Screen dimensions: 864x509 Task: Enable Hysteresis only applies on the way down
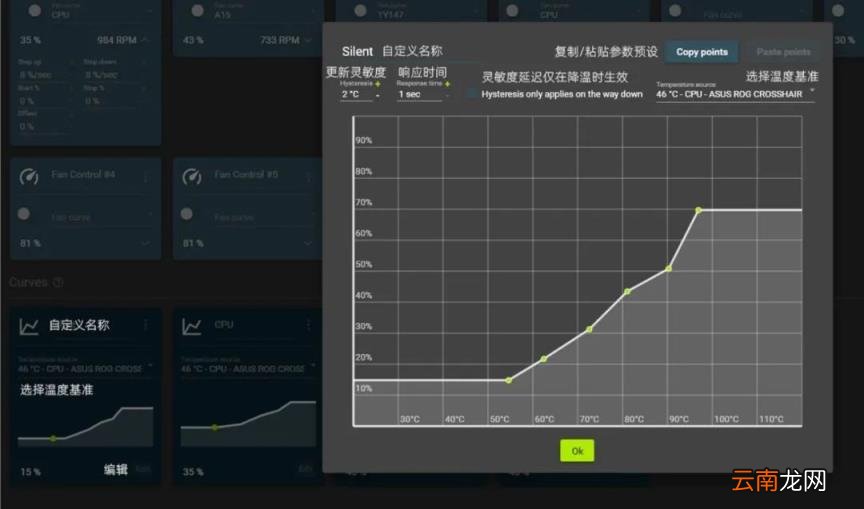click(471, 94)
